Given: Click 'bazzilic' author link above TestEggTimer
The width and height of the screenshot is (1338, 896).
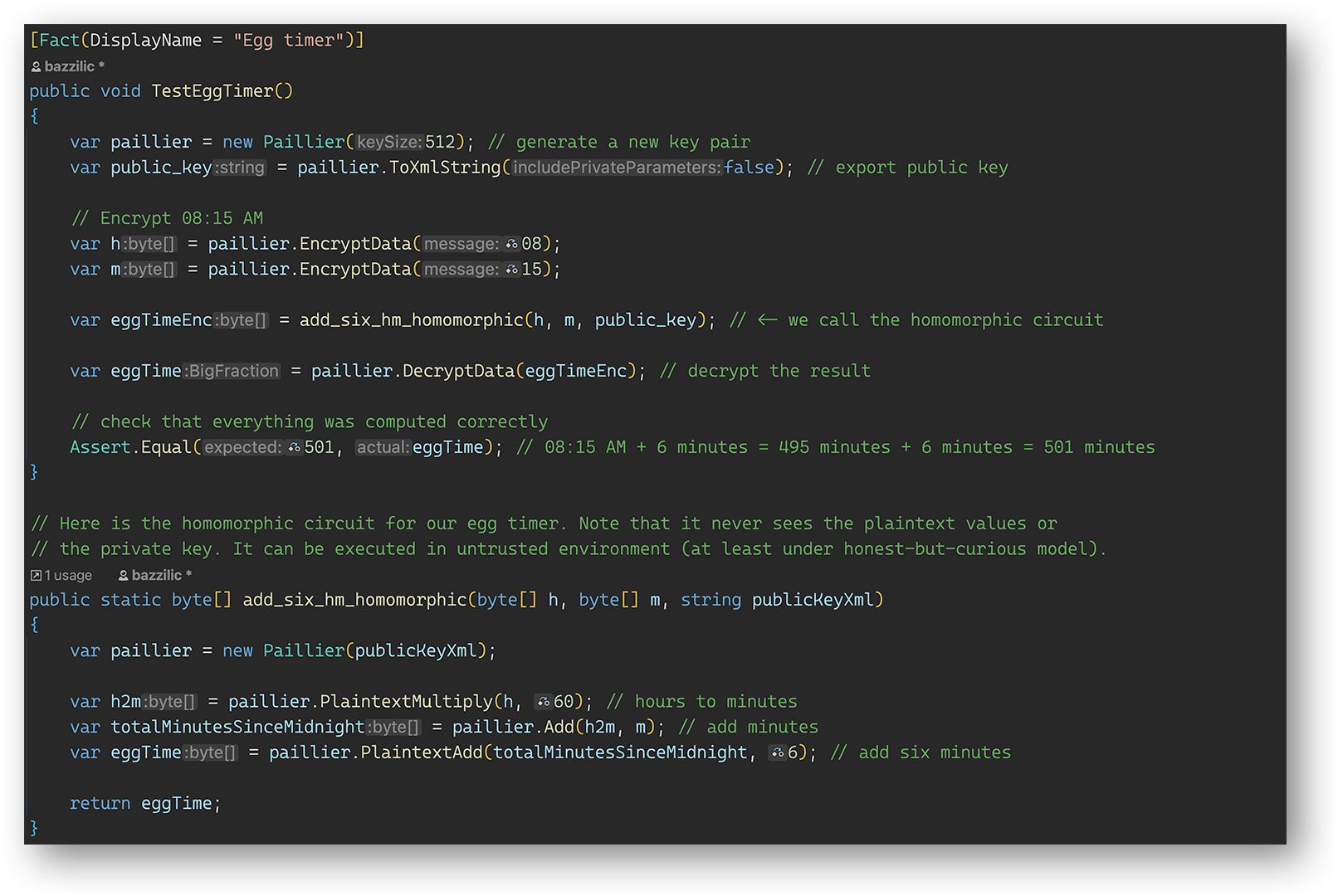Looking at the screenshot, I should tap(70, 66).
